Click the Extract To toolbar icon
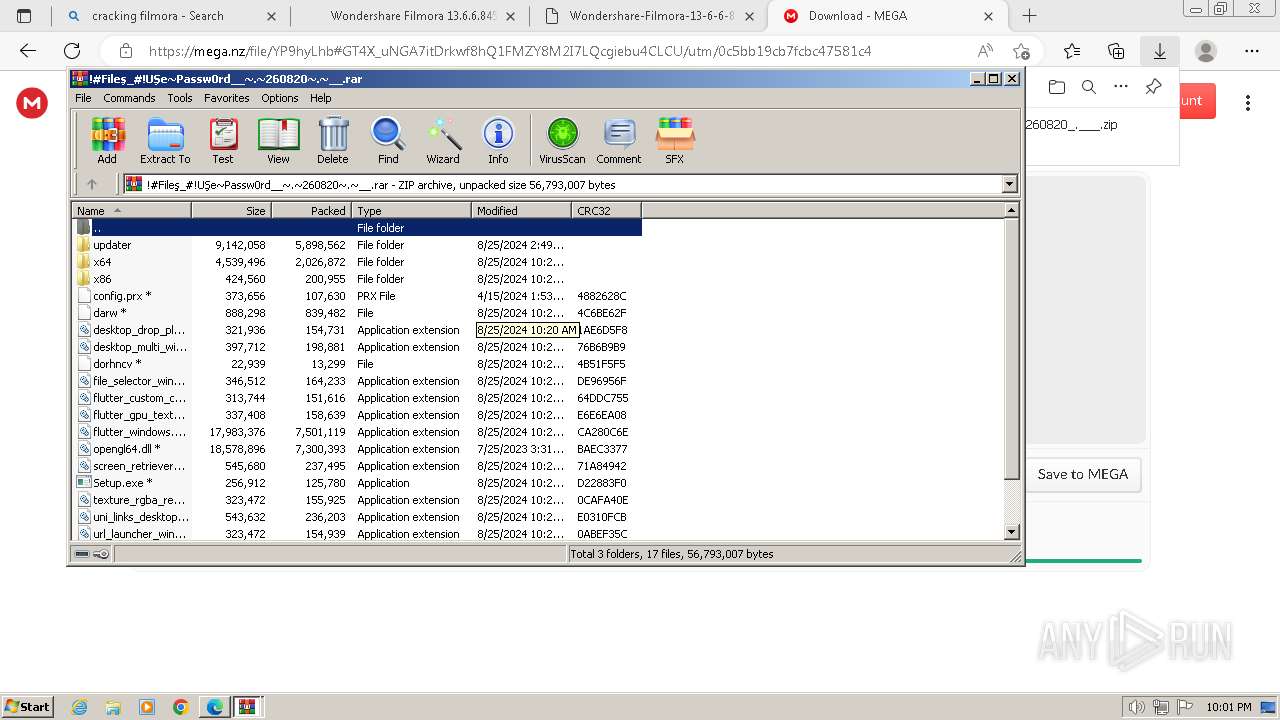 (x=165, y=140)
